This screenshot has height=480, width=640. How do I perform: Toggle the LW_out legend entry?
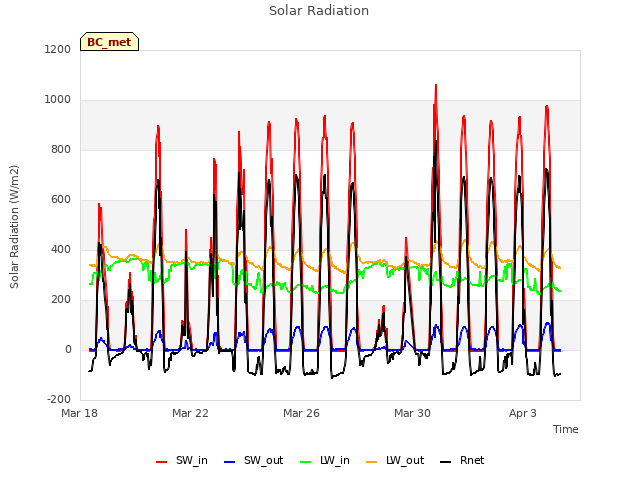click(x=395, y=461)
